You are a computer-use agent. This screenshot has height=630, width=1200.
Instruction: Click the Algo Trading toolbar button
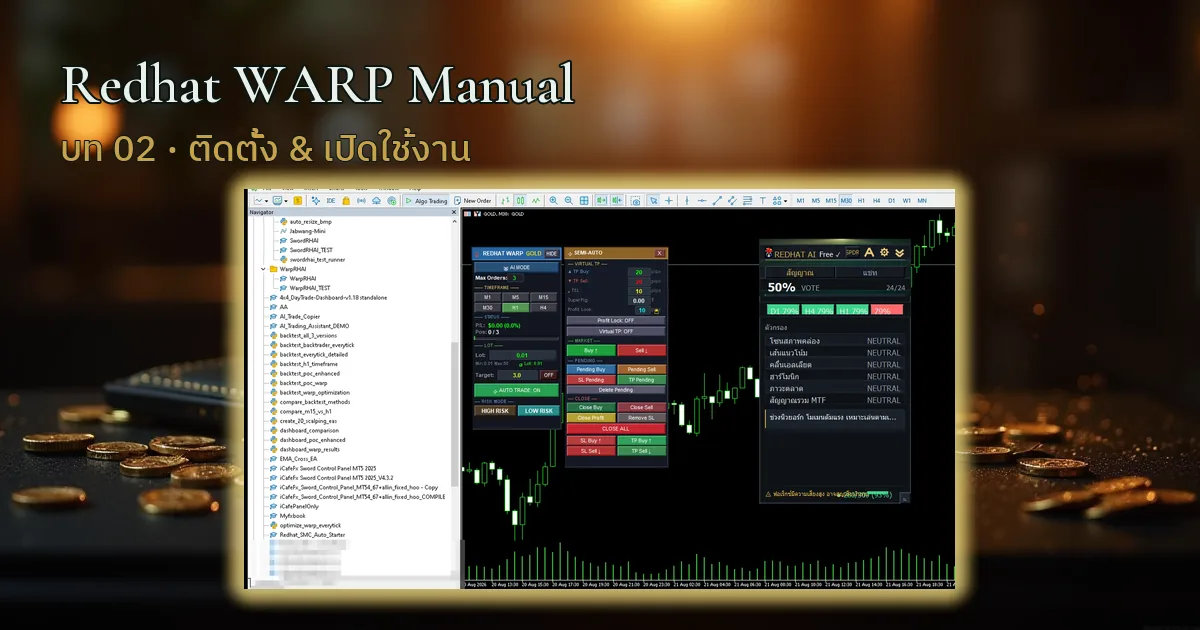[x=427, y=200]
